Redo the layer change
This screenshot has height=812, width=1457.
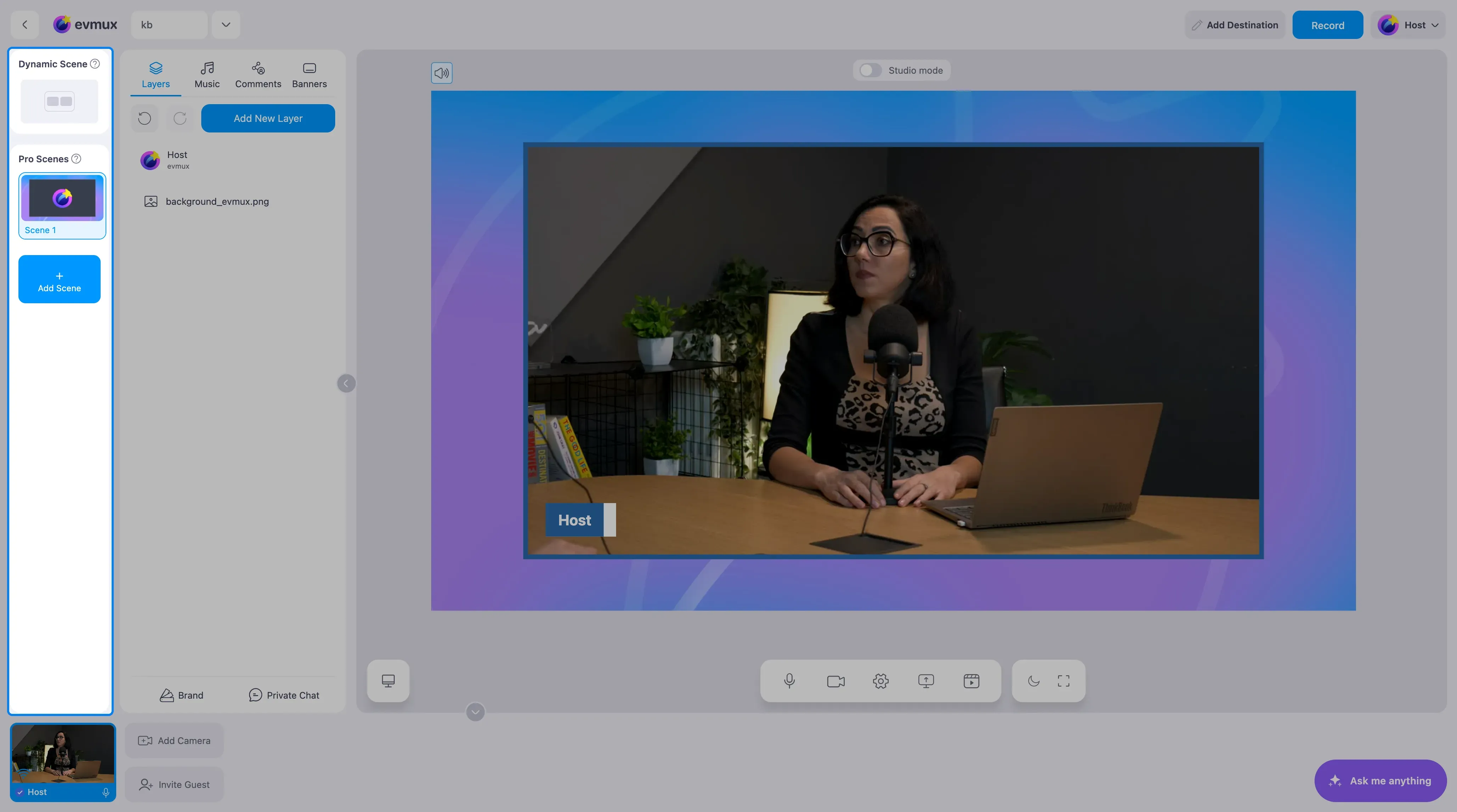coord(180,118)
